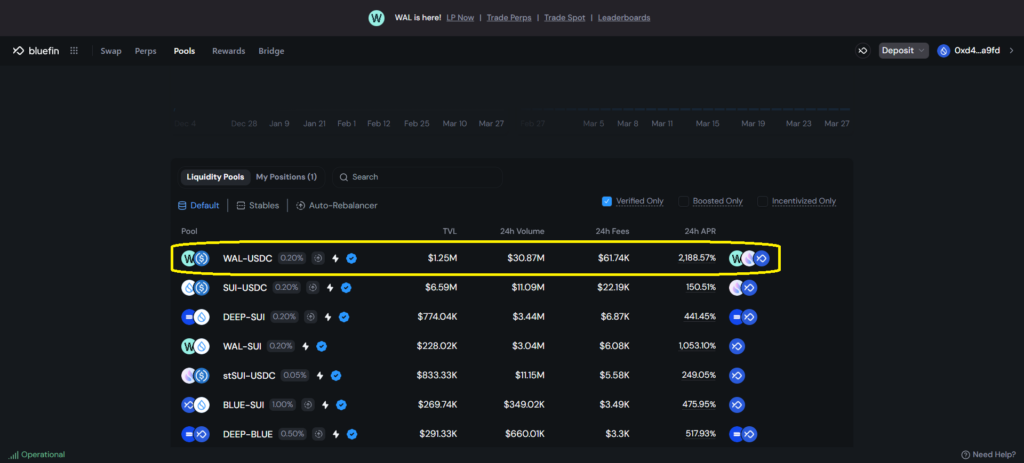This screenshot has width=1024, height=463.
Task: Enable the Boosted Only checkbox
Action: pyautogui.click(x=685, y=201)
